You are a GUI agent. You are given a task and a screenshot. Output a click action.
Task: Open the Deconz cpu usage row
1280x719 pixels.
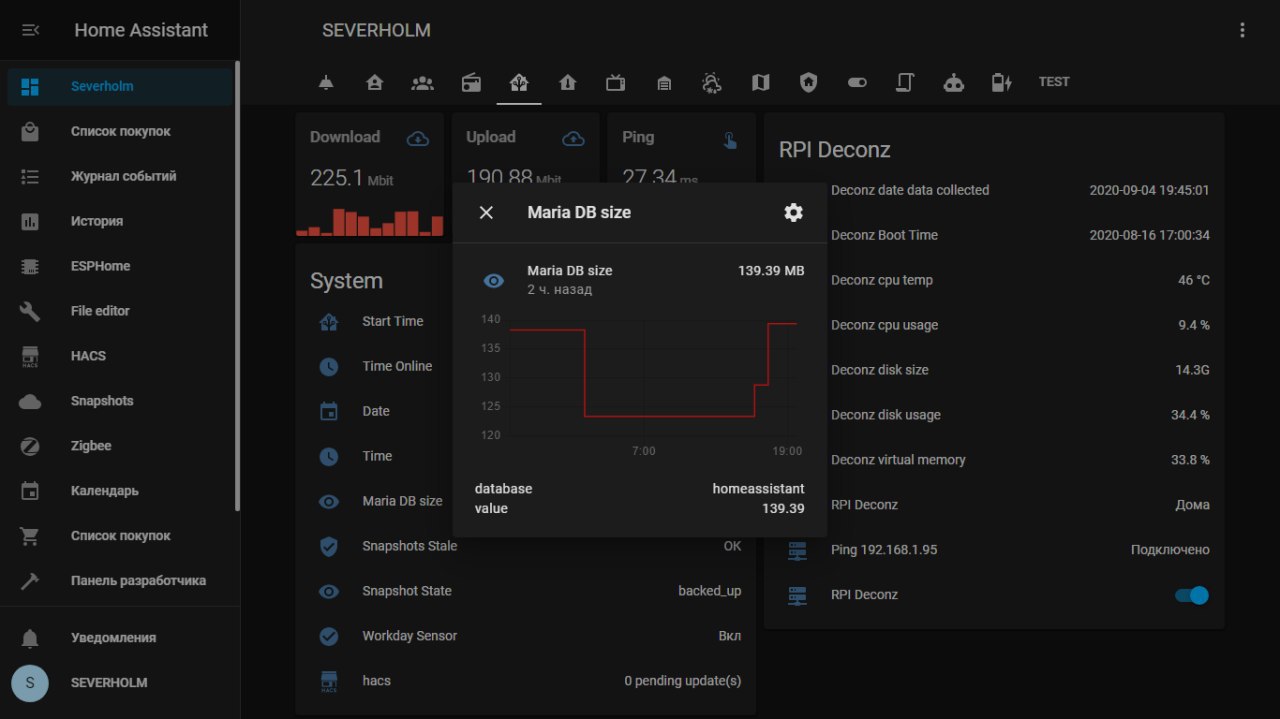point(1020,325)
